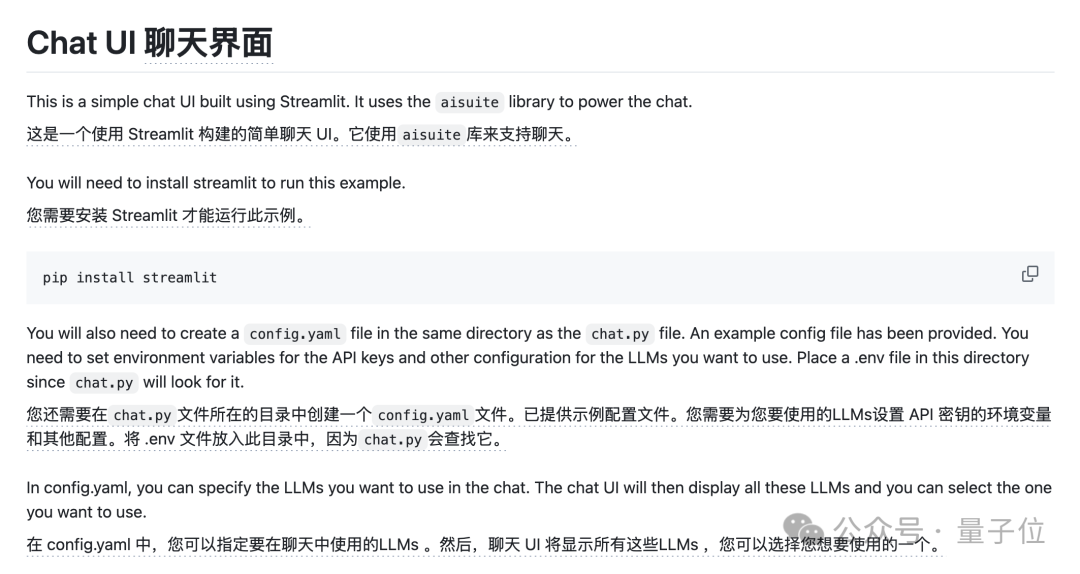The width and height of the screenshot is (1080, 574).
Task: Click 'chat.py' code tag before 'file. An example'
Action: [x=620, y=334]
